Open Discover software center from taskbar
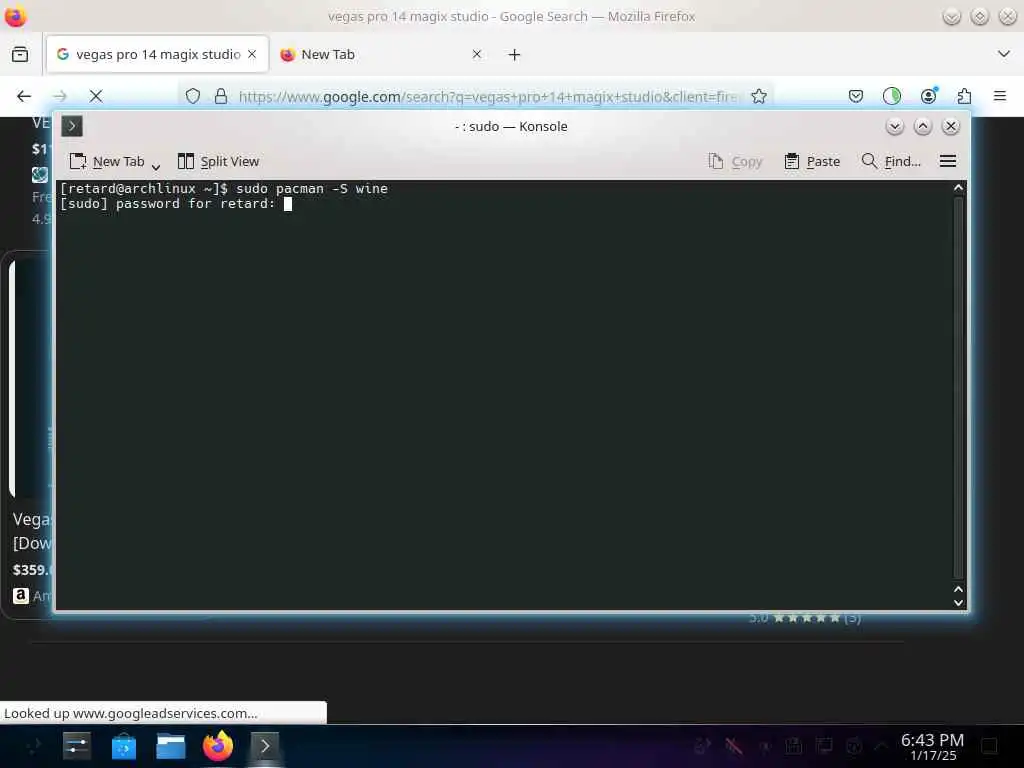This screenshot has height=768, width=1024. point(123,746)
